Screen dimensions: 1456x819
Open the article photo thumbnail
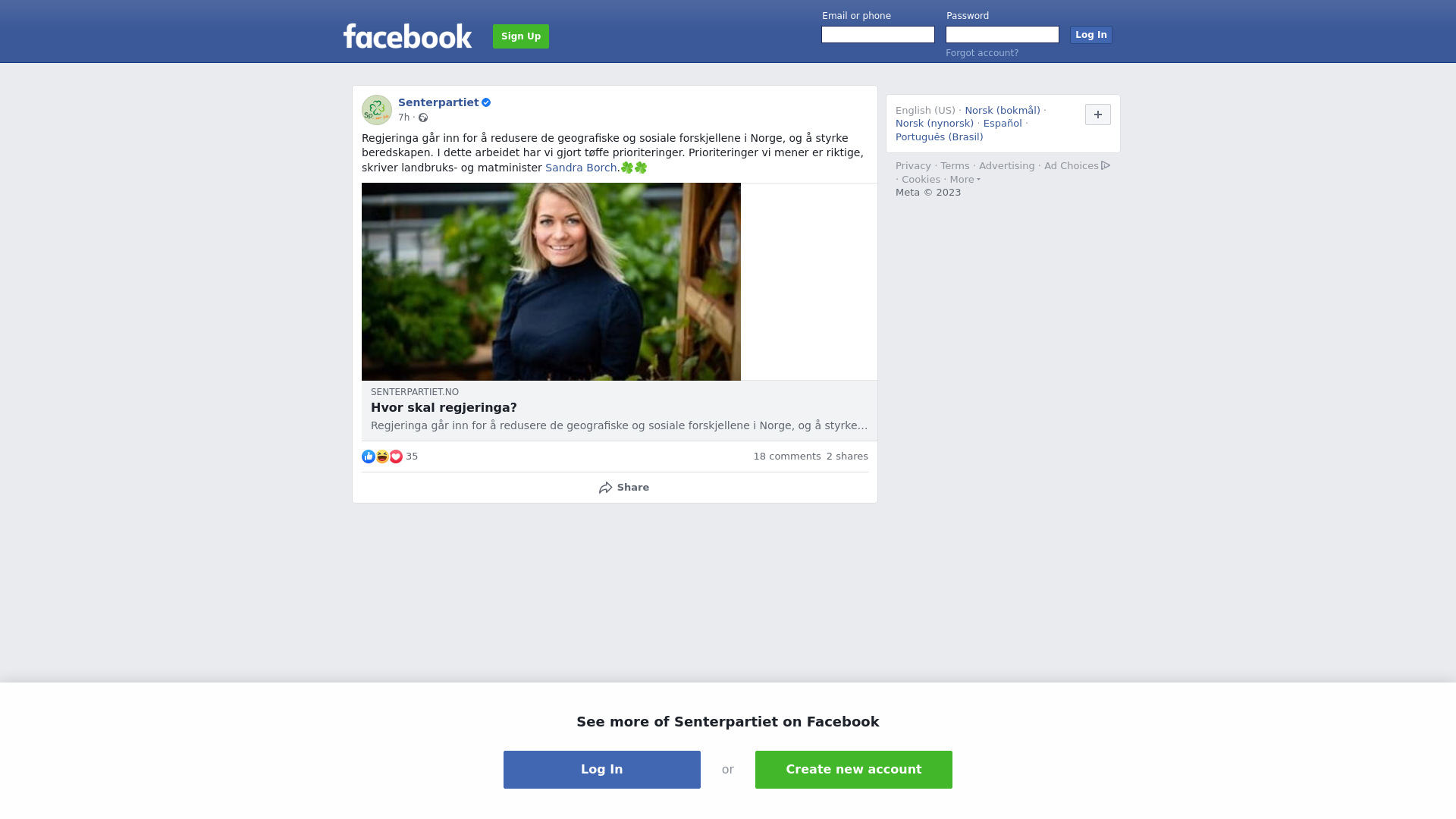point(551,281)
